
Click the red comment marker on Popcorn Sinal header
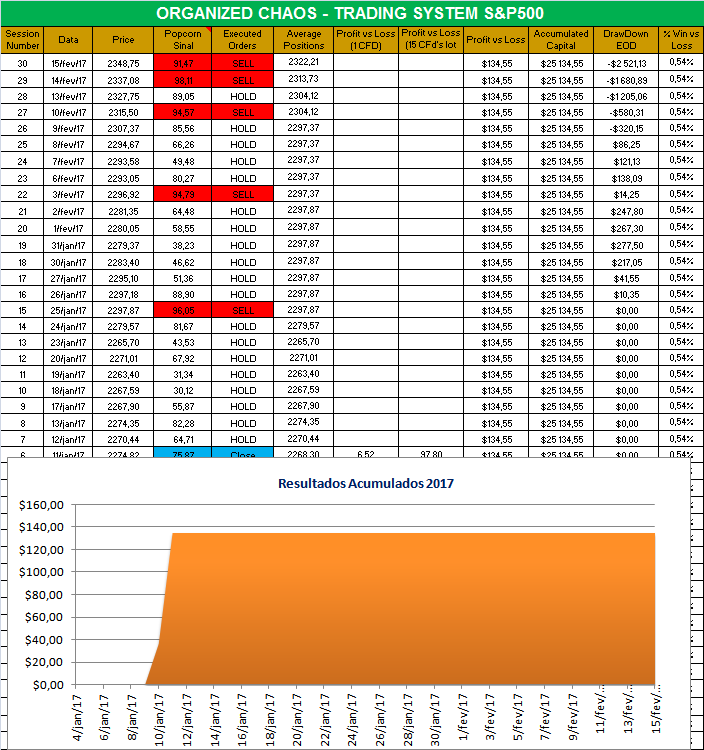pyautogui.click(x=209, y=30)
